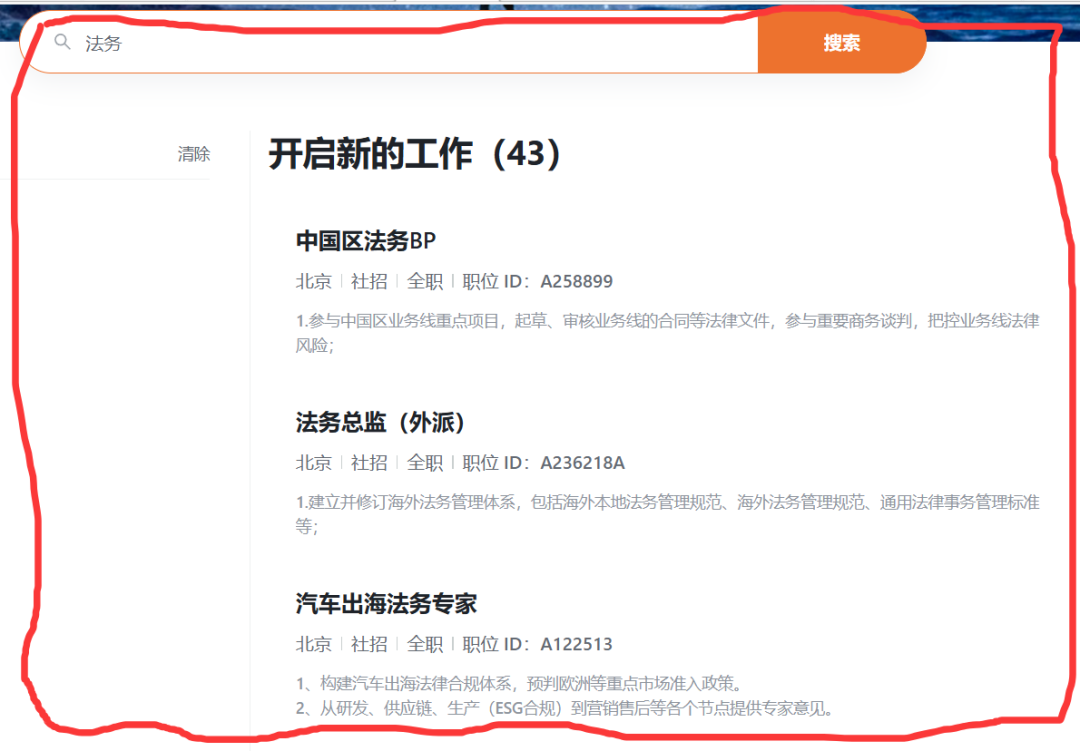
Task: Click job ID A122513
Action: click(x=576, y=644)
